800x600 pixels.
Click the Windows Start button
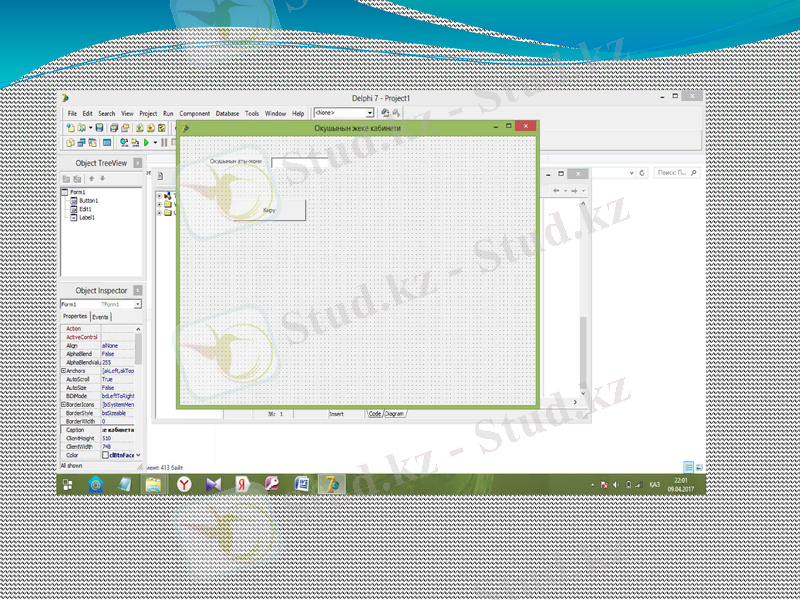[67, 484]
